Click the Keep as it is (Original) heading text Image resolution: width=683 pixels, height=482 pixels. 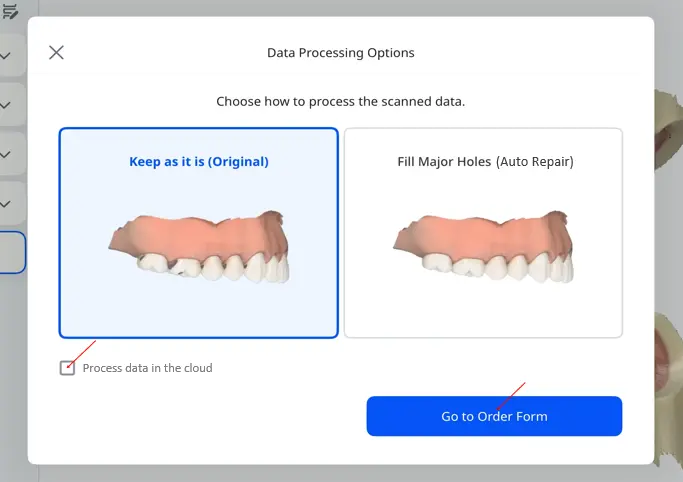coord(199,162)
